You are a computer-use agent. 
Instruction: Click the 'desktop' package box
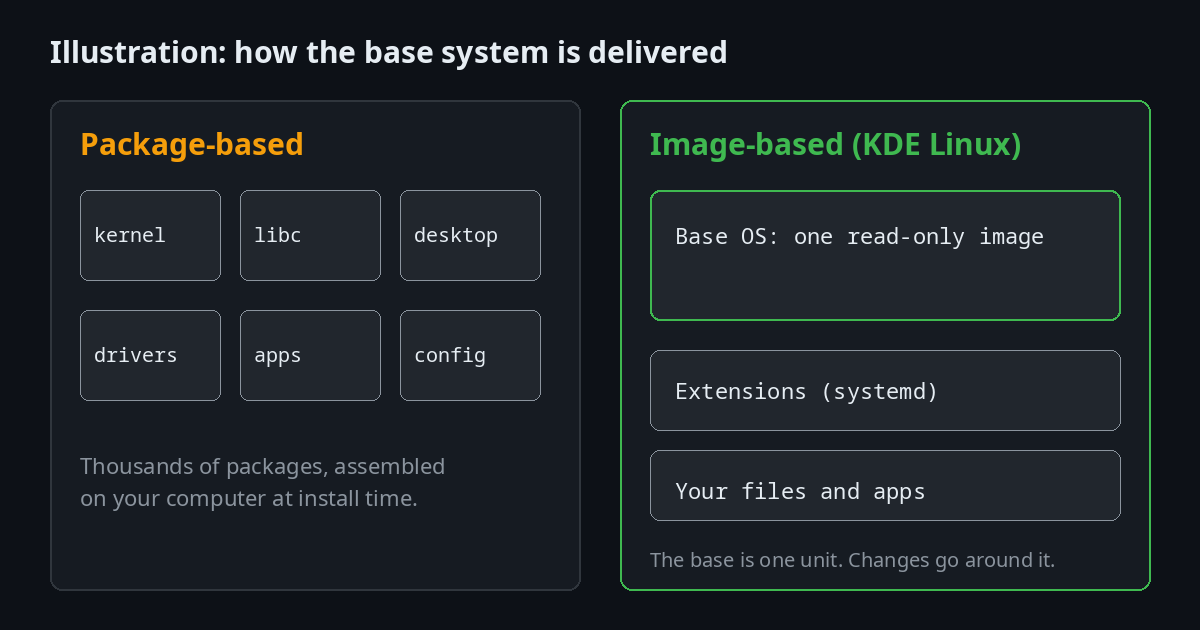(470, 235)
